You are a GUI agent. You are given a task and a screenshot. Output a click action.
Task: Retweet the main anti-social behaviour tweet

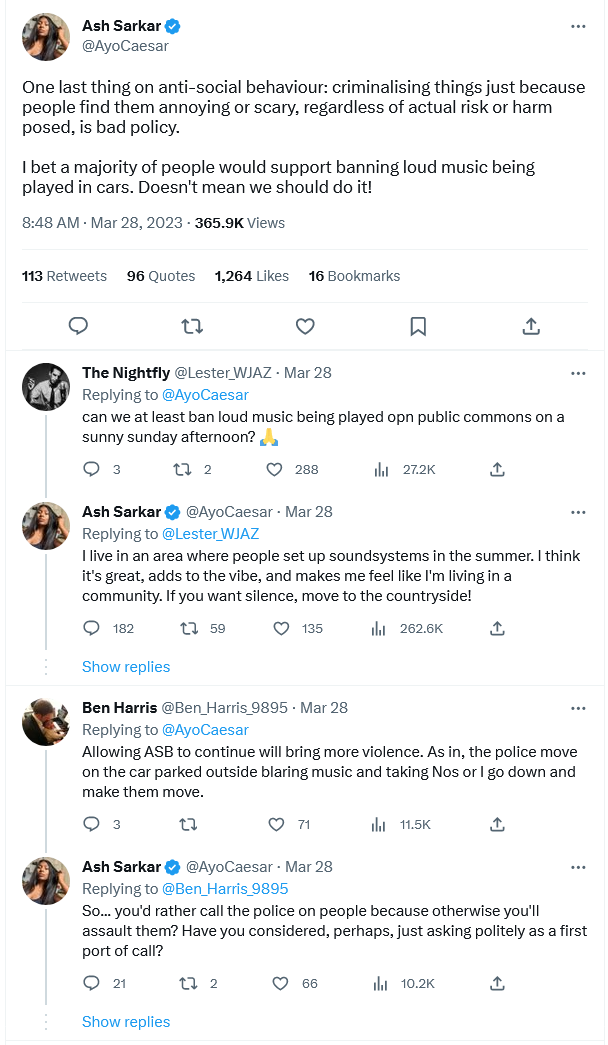192,325
